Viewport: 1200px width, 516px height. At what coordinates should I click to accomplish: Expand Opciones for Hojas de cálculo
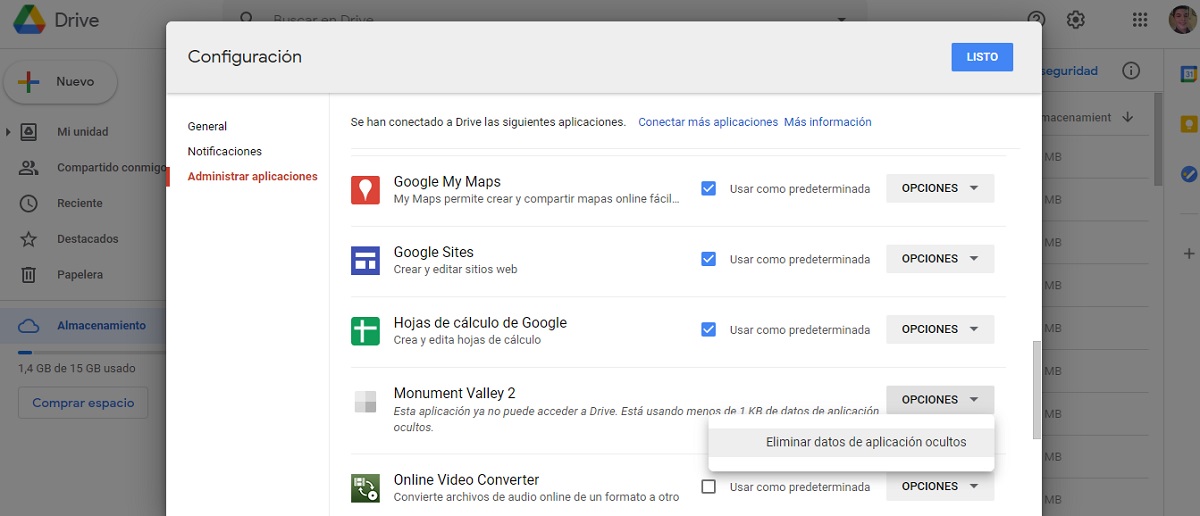pos(939,329)
